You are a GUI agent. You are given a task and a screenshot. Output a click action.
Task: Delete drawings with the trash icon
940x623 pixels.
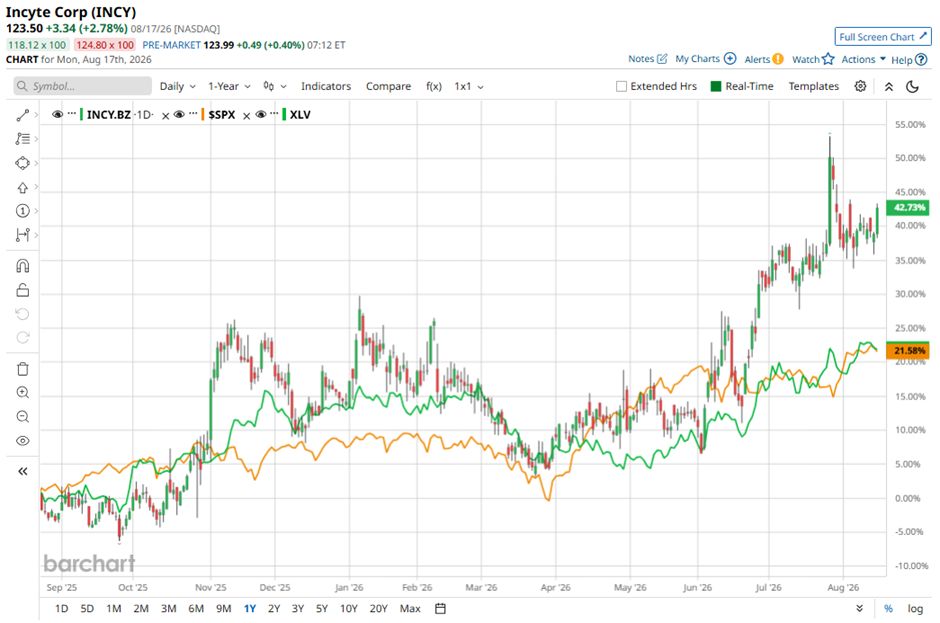coord(23,369)
